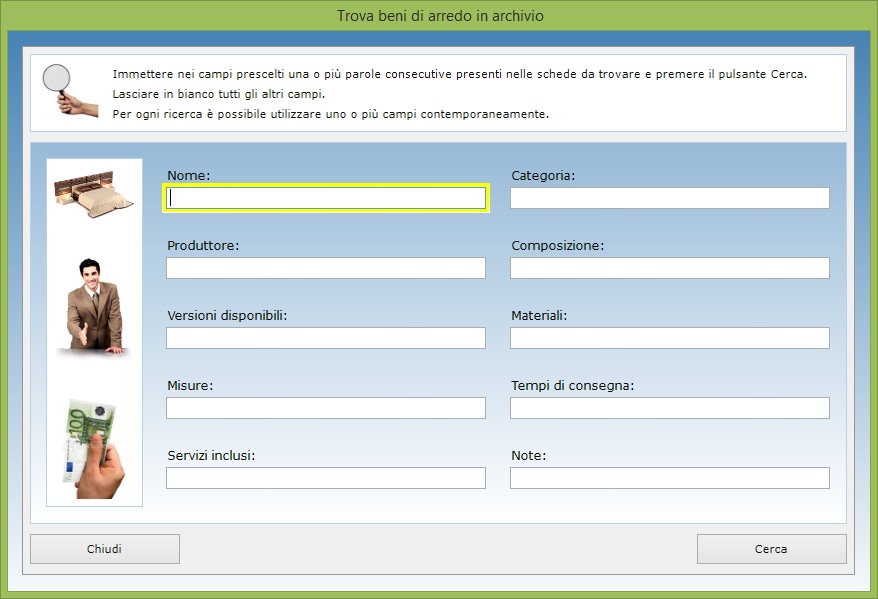
Task: Select the Produttore input field
Action: pyautogui.click(x=326, y=268)
